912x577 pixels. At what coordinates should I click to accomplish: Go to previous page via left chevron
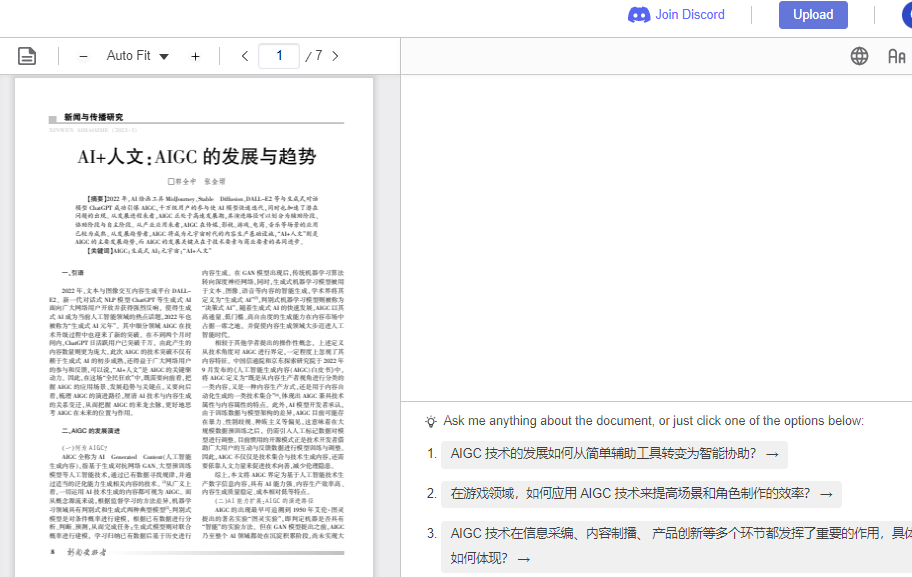coord(245,56)
